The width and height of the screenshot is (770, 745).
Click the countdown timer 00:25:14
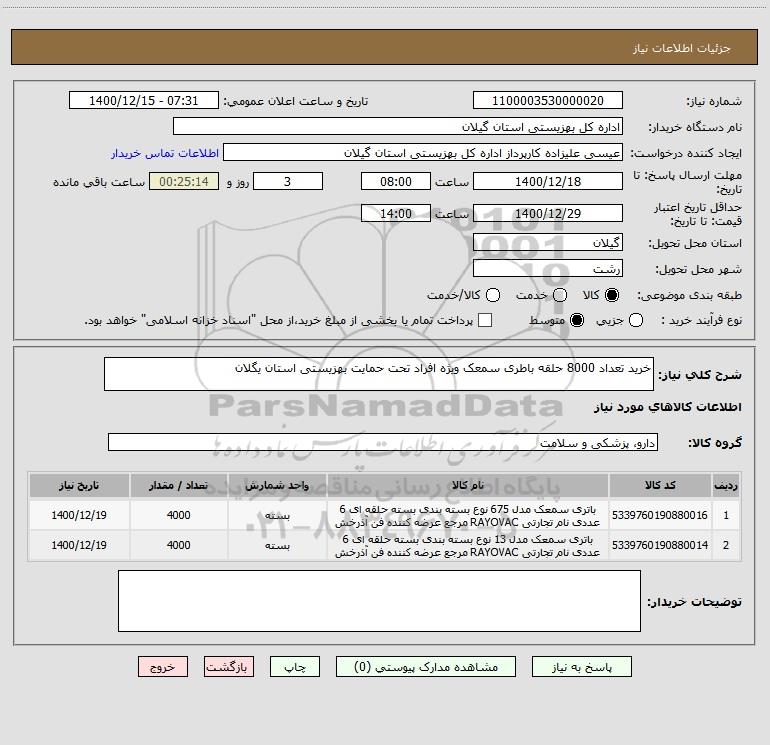coord(184,181)
